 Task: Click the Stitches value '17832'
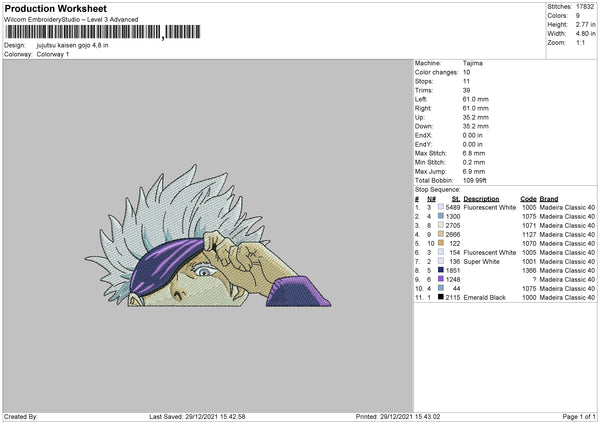[x=585, y=7]
